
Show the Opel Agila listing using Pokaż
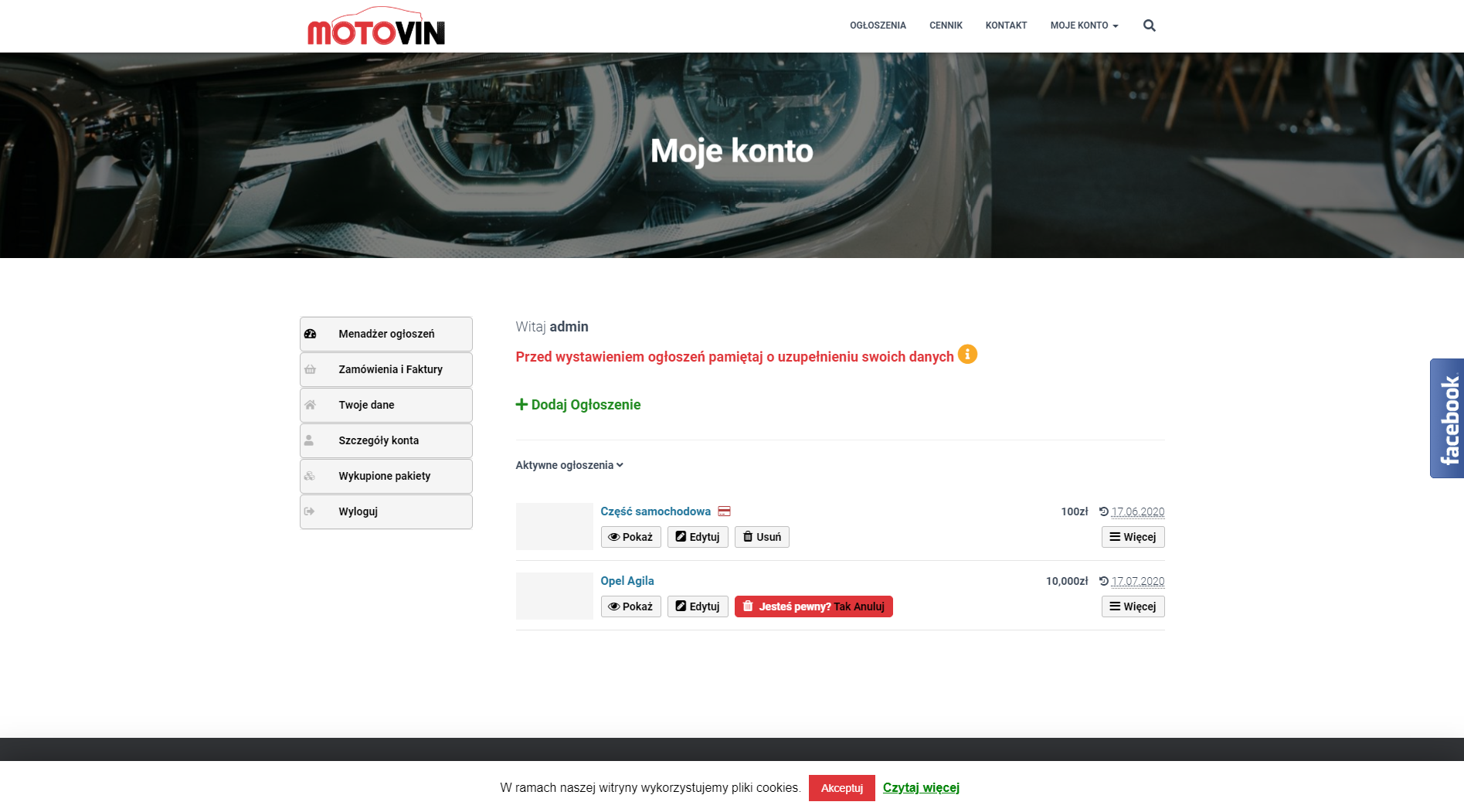pyautogui.click(x=630, y=606)
